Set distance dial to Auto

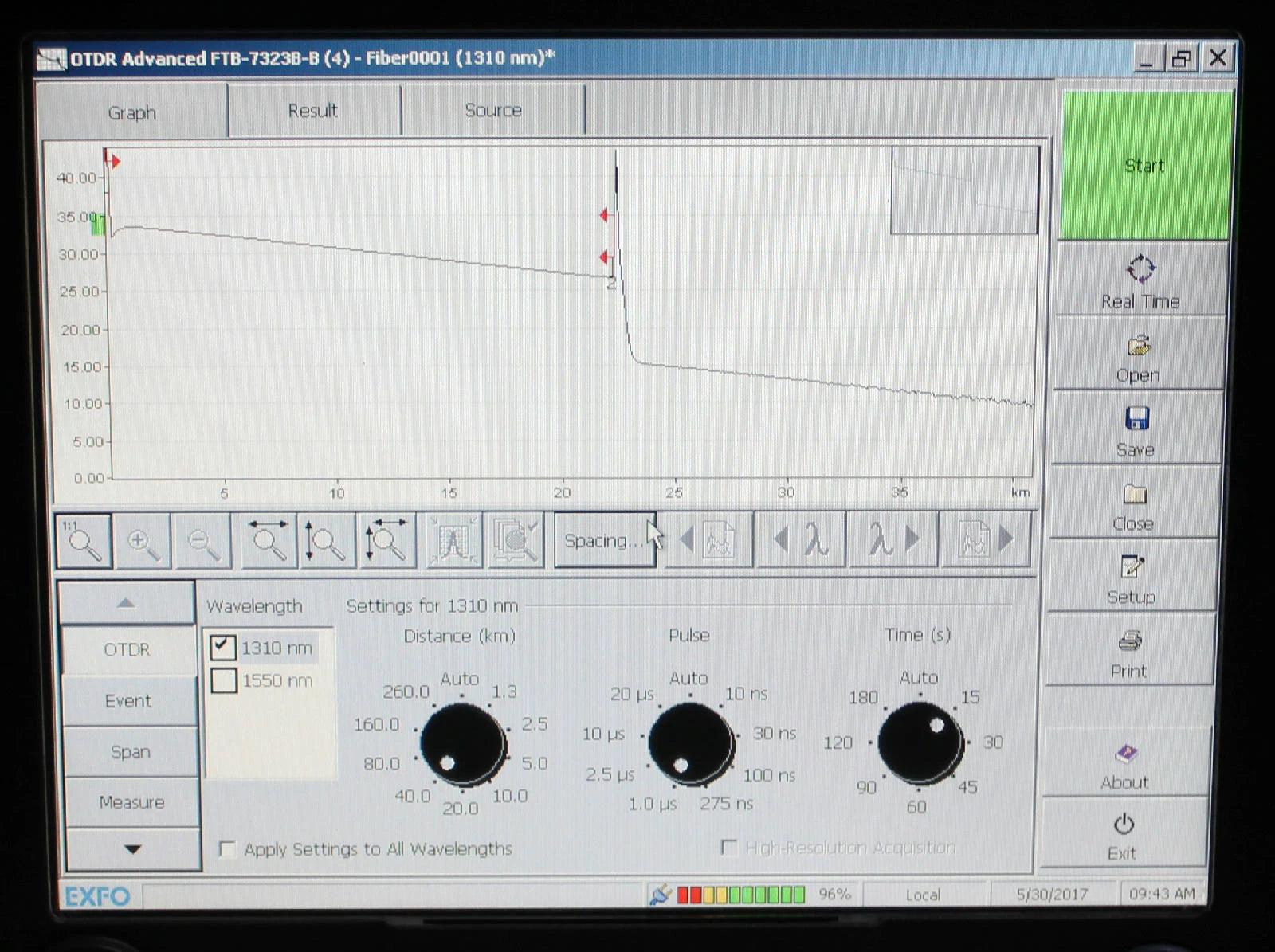(460, 679)
